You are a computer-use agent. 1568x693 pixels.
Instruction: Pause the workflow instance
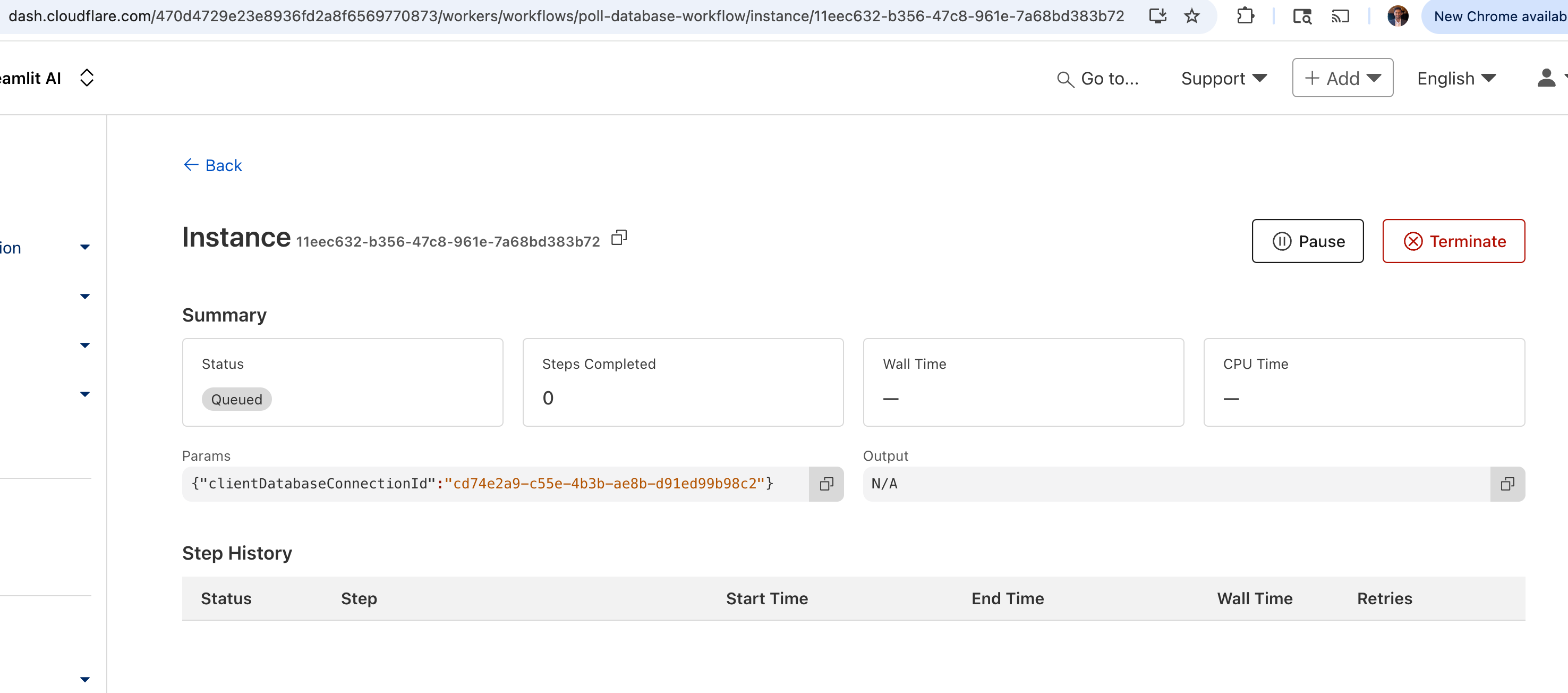[x=1307, y=241]
